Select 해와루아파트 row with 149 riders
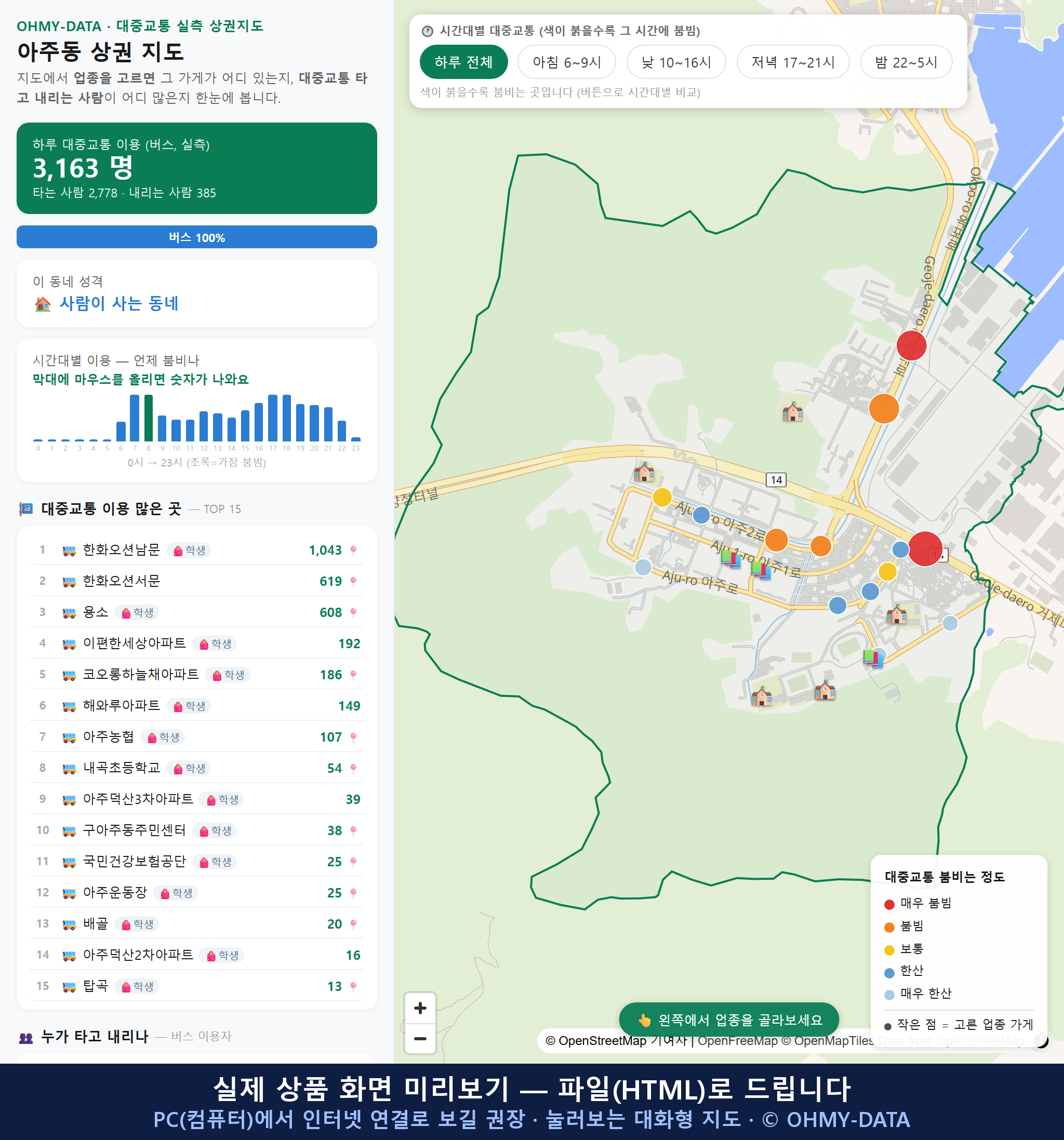The height and width of the screenshot is (1140, 1064). pyautogui.click(x=197, y=706)
